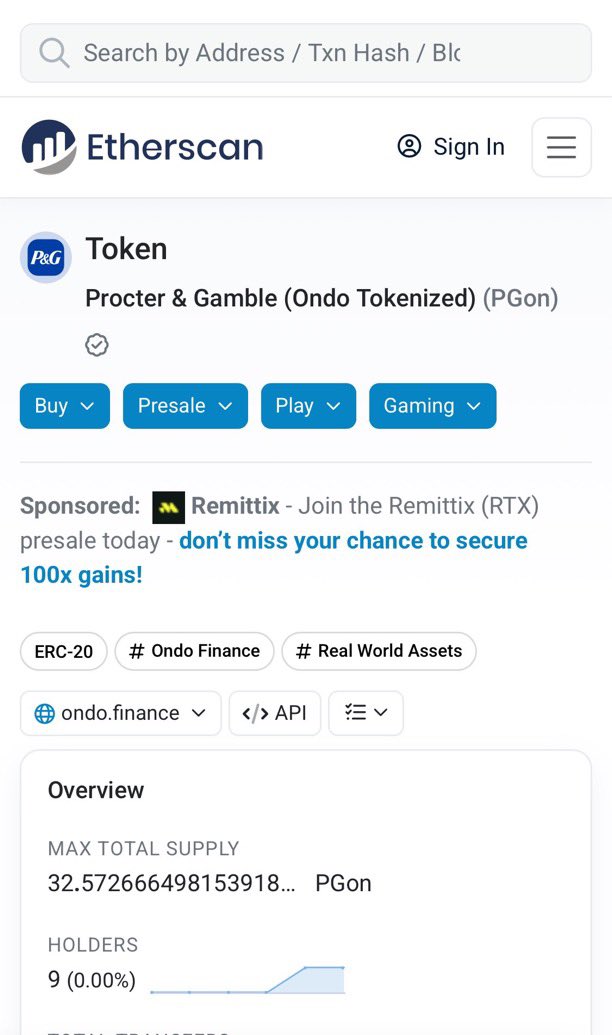
Task: Focus the address search field
Action: pyautogui.click(x=306, y=53)
